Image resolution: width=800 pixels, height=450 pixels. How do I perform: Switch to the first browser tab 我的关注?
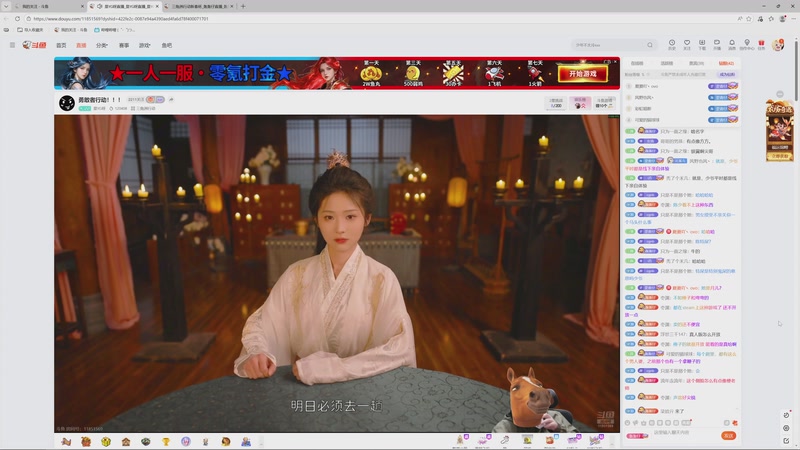click(48, 6)
